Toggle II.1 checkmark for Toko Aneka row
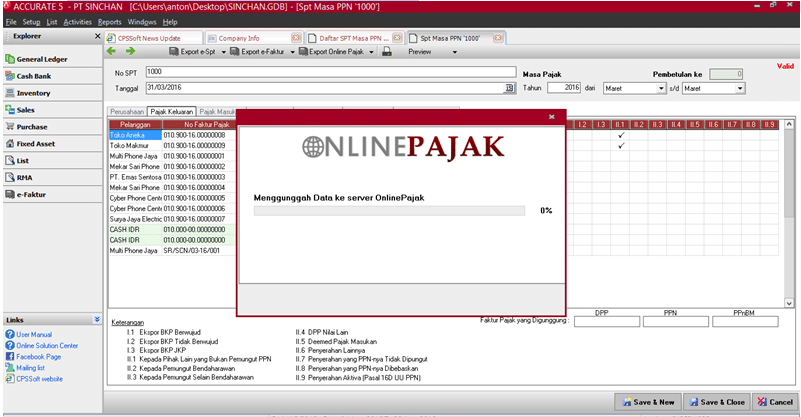Image resolution: width=801 pixels, height=417 pixels. [621, 135]
